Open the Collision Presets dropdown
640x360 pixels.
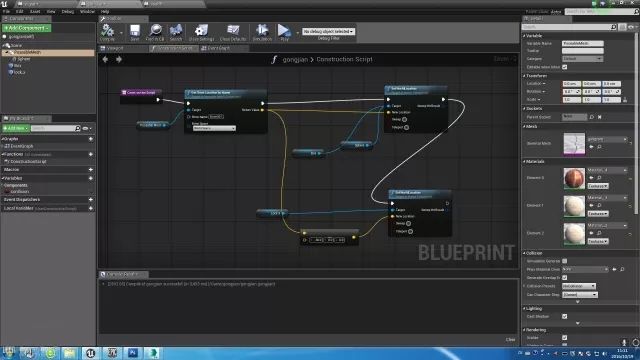point(579,286)
